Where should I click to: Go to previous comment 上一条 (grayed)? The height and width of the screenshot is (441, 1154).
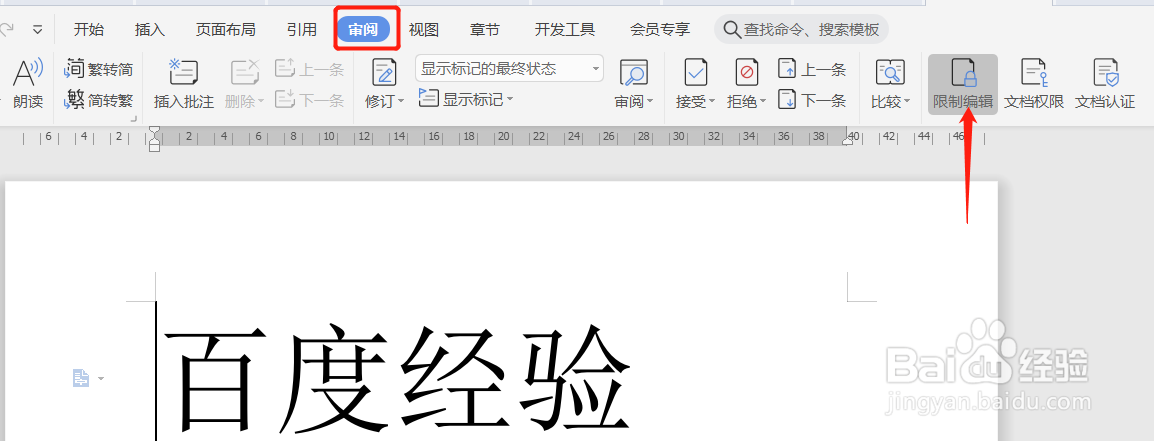point(309,69)
